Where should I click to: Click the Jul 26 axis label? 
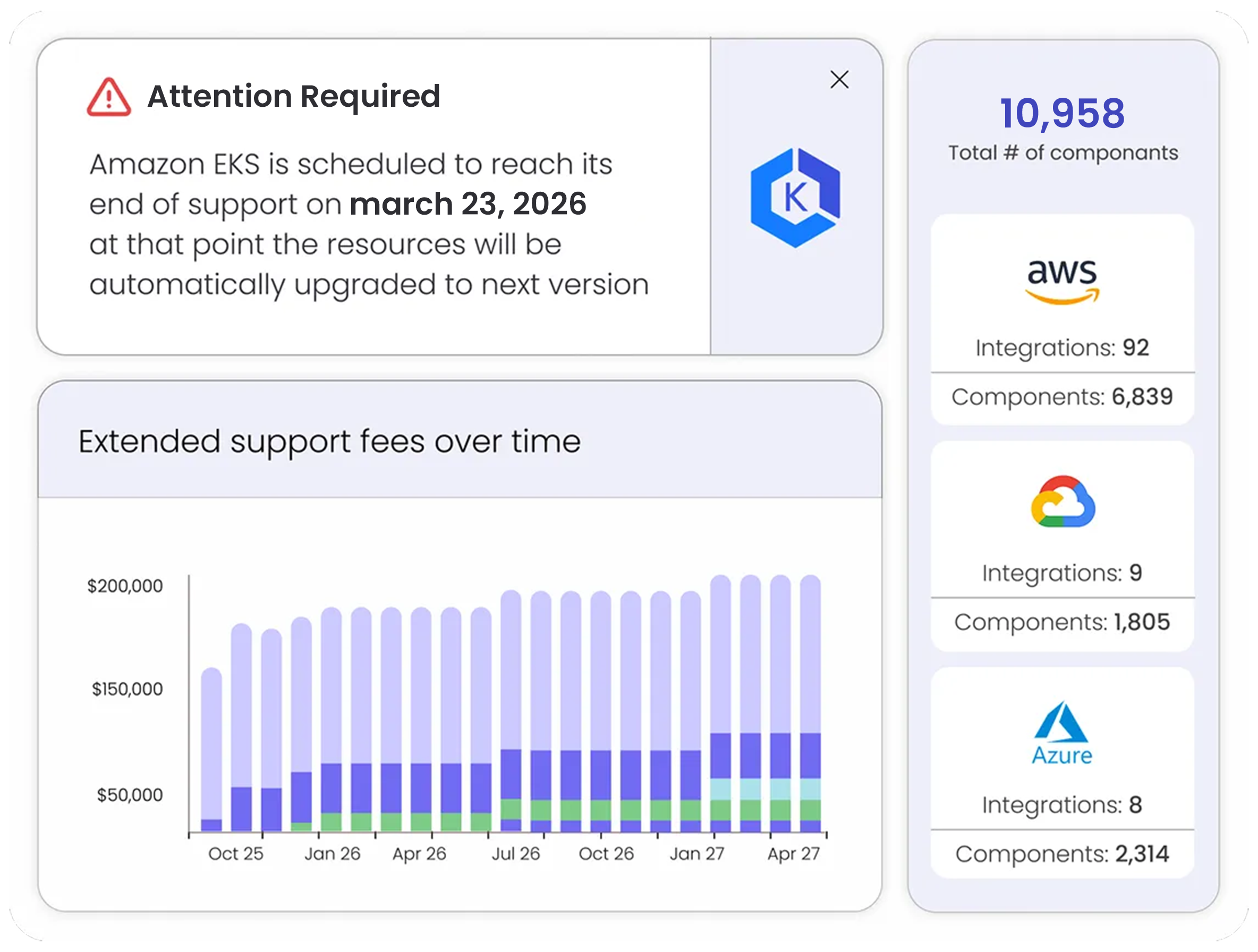pyautogui.click(x=515, y=854)
